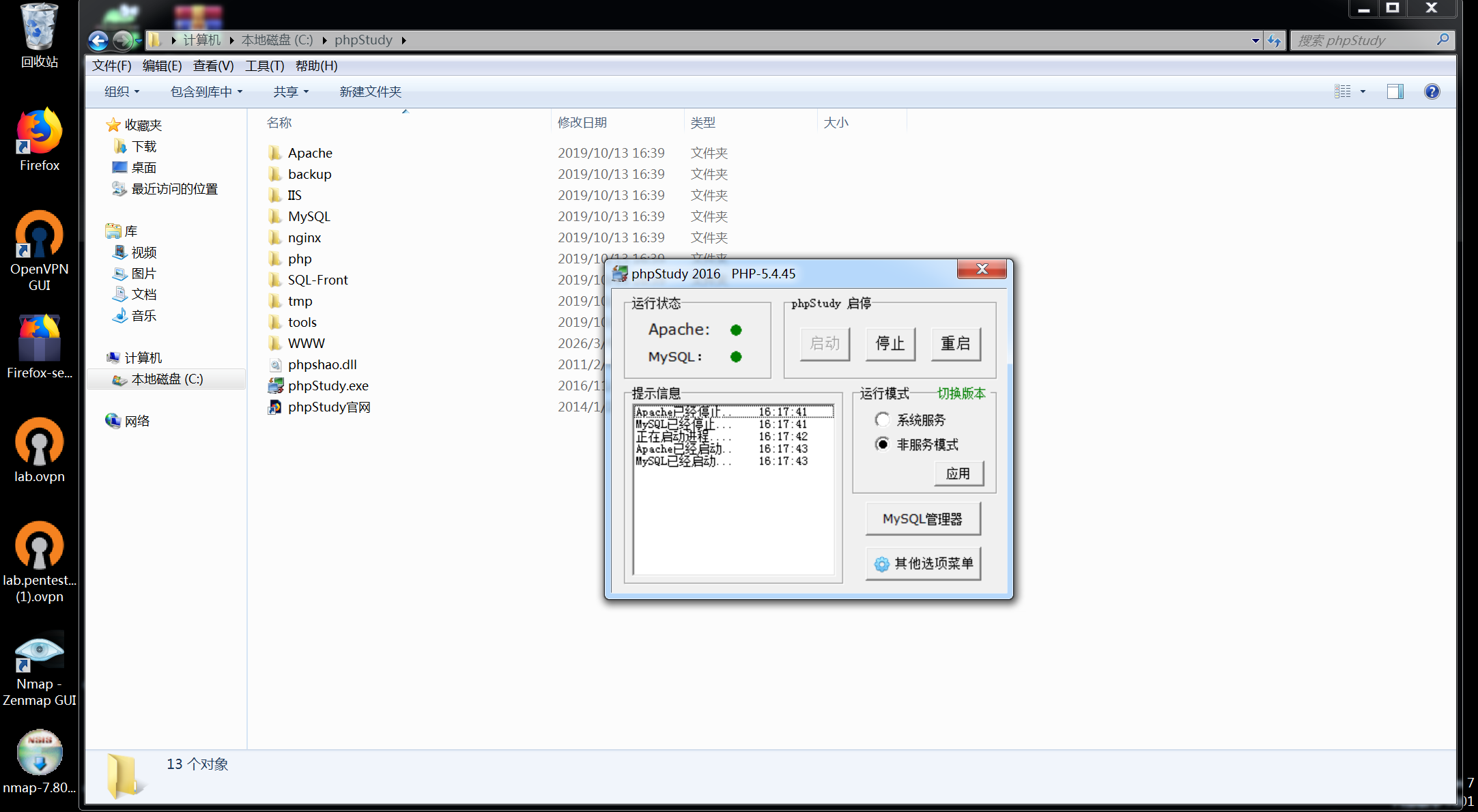Screen dimensions: 1478x812
Task: Open the 工具(T) menu
Action: pyautogui.click(x=264, y=66)
